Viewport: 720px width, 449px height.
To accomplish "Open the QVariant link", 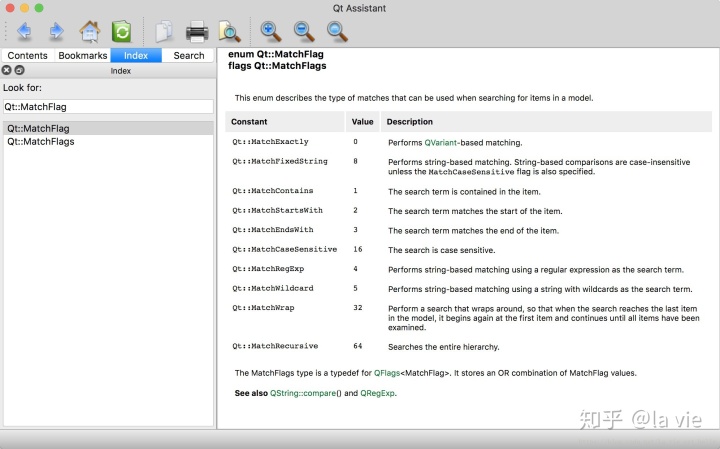I will coord(440,143).
